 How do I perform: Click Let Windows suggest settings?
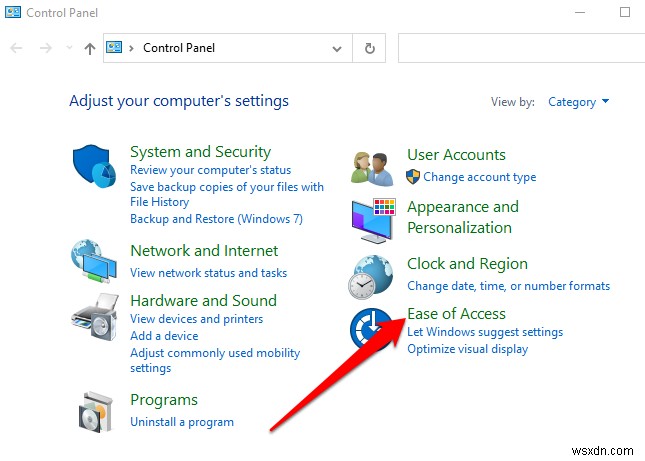tap(485, 332)
